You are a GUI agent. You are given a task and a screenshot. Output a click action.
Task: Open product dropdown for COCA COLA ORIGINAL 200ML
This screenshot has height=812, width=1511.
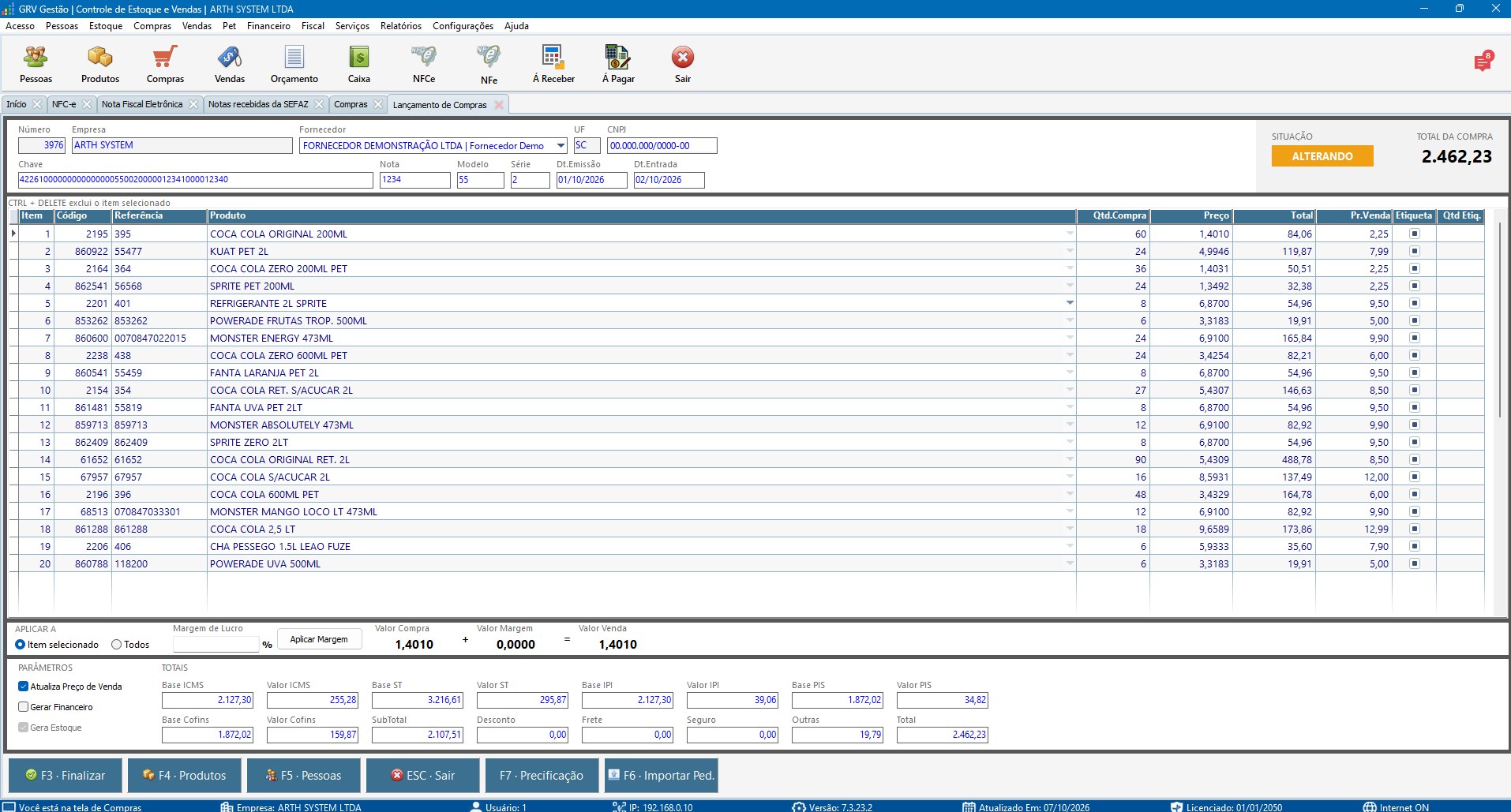[x=1070, y=234]
